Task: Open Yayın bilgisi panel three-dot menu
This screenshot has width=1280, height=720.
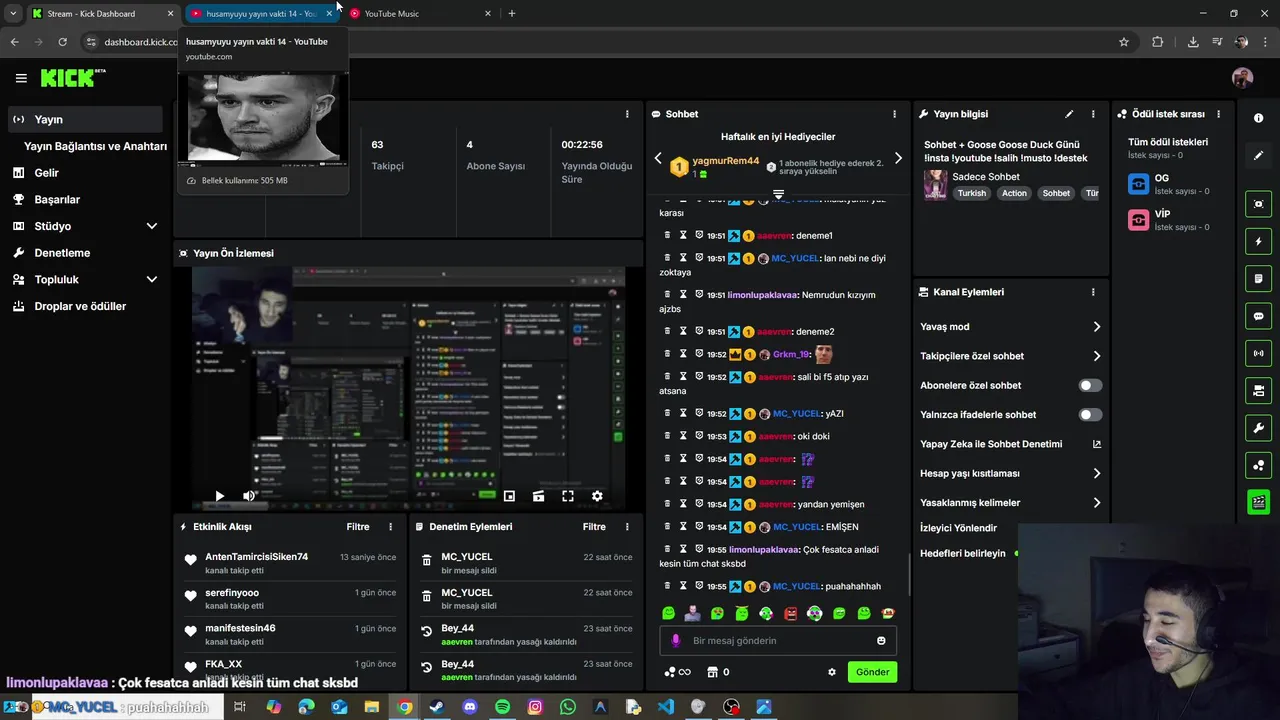Action: (1093, 114)
